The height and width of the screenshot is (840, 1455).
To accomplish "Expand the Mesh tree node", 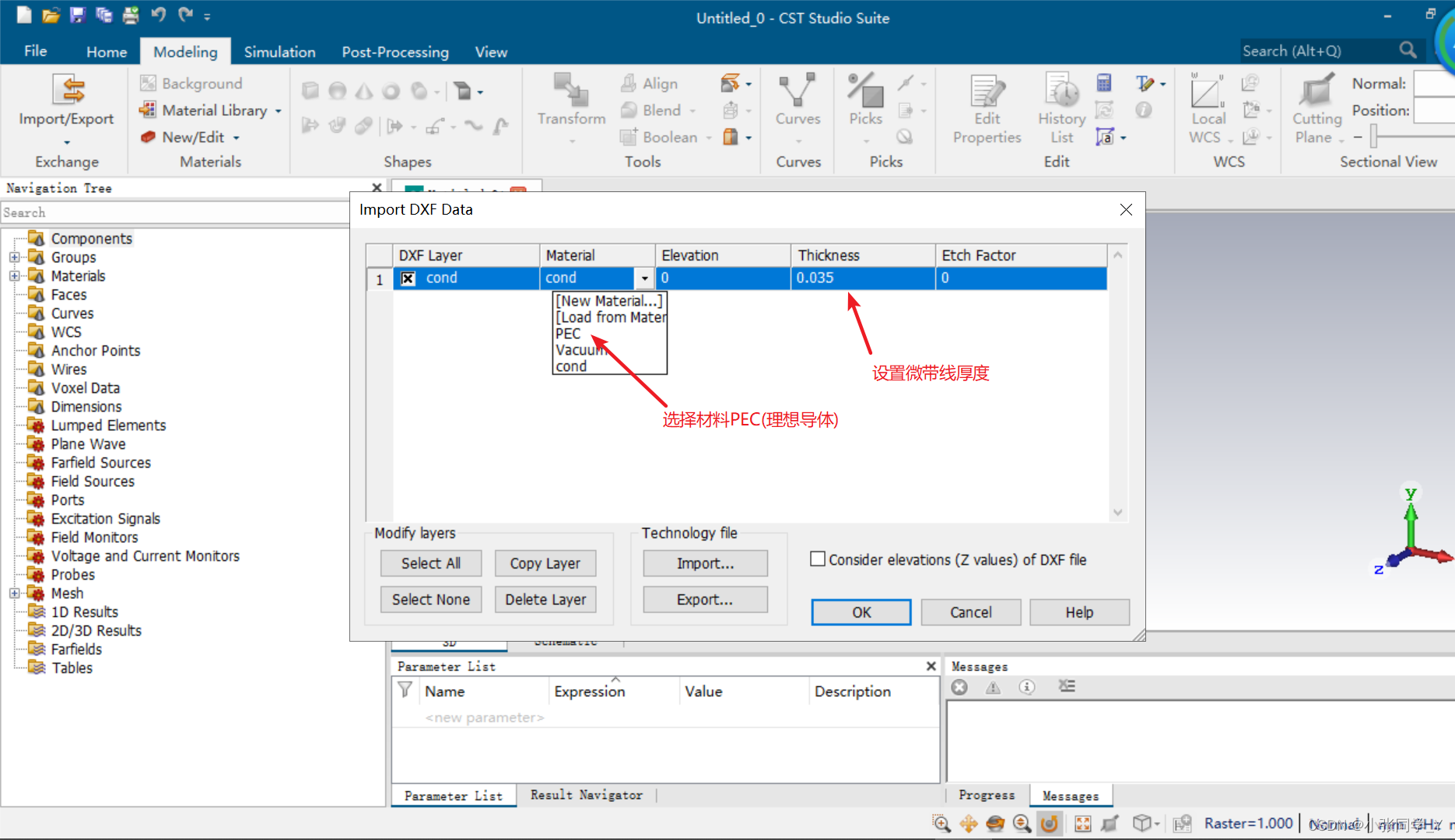I will 14,593.
